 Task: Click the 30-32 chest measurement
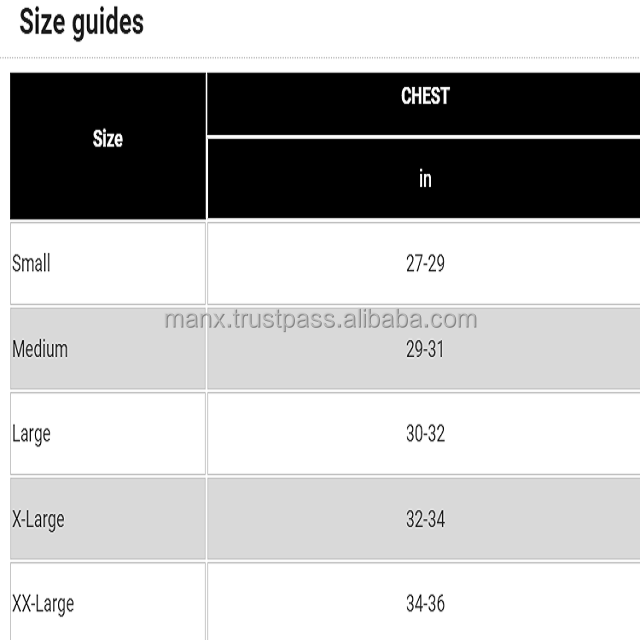pyautogui.click(x=424, y=434)
